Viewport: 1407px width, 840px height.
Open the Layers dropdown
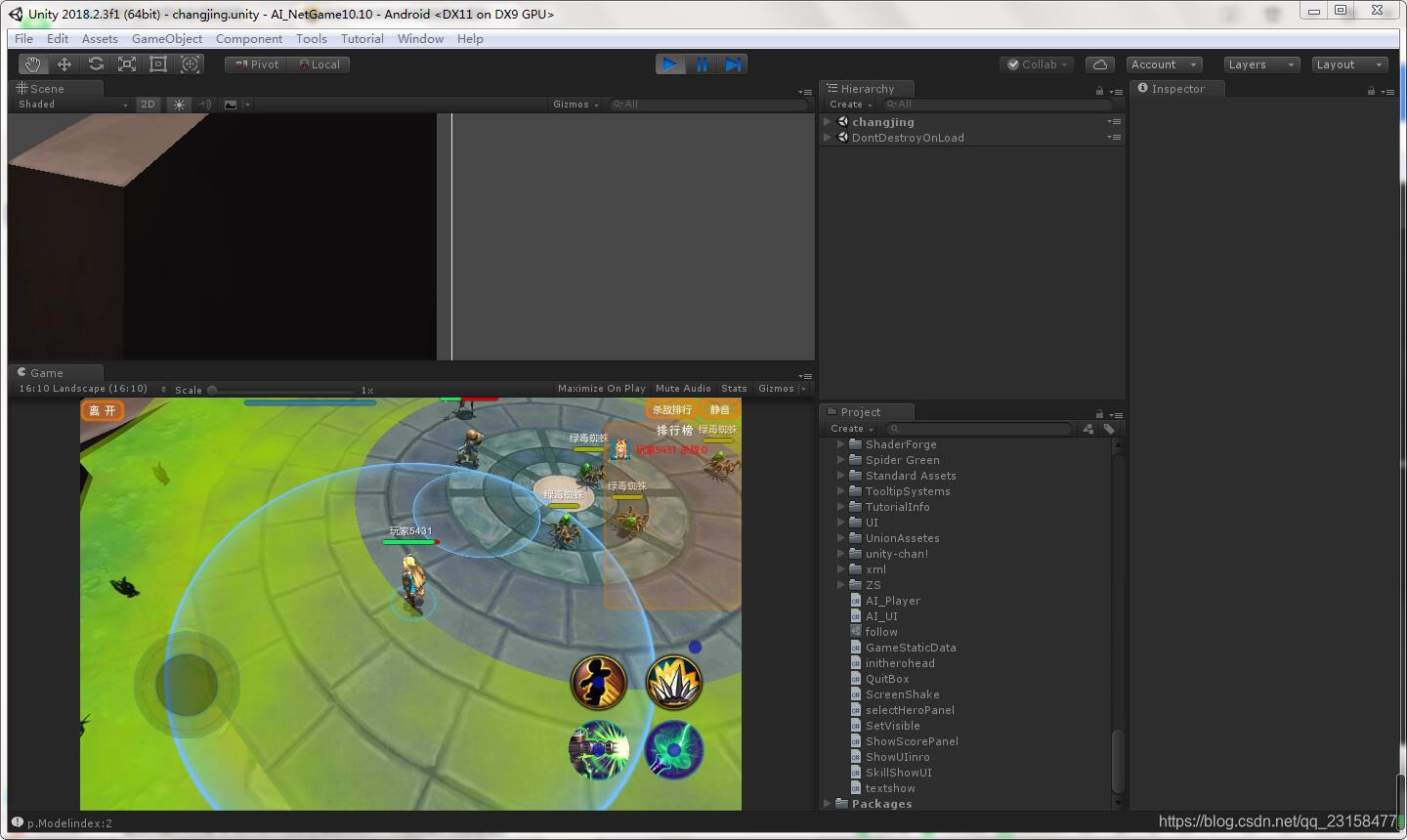pos(1261,64)
